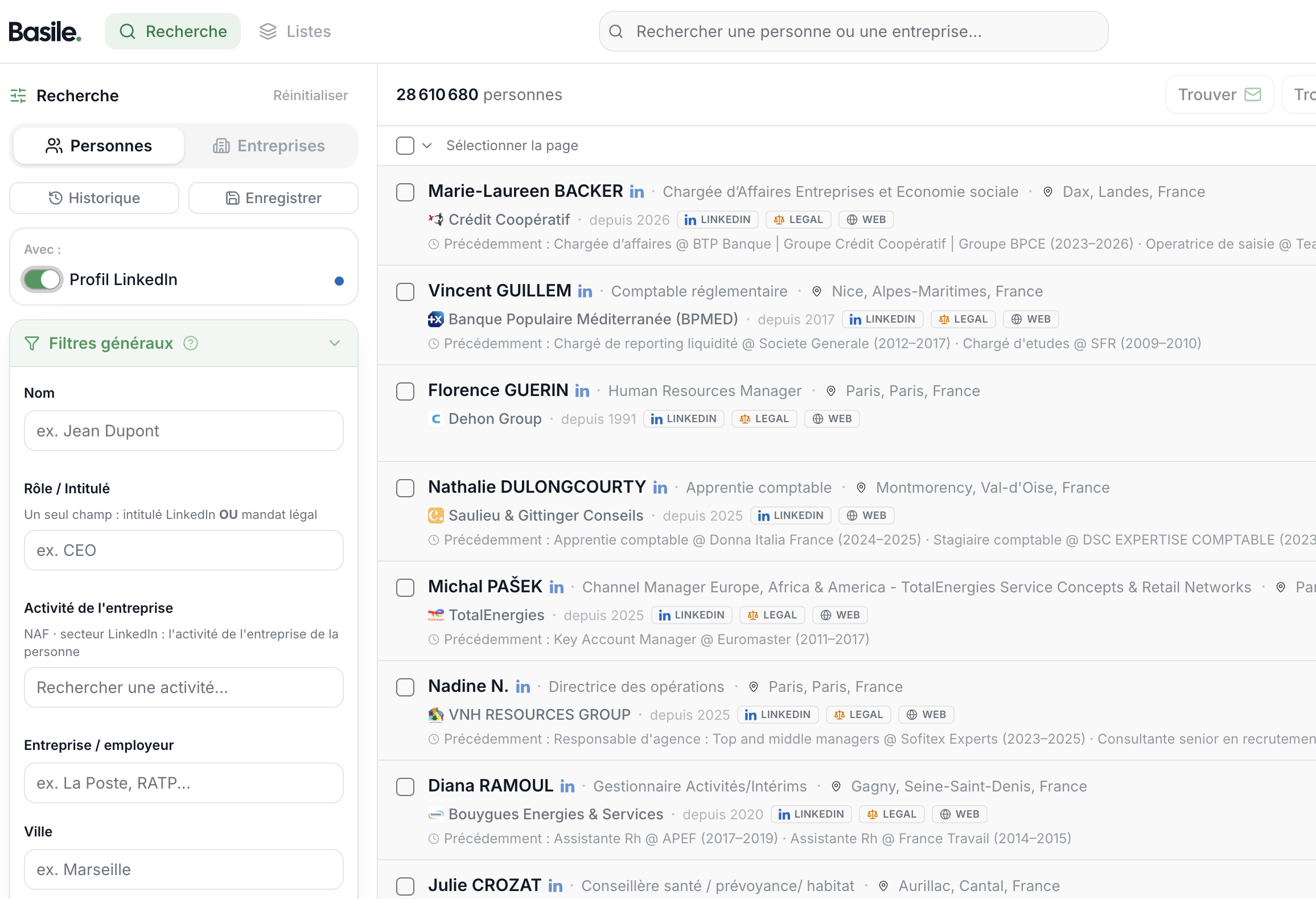Click the Nom input field
Screen dimensions: 1316x899
click(x=184, y=431)
